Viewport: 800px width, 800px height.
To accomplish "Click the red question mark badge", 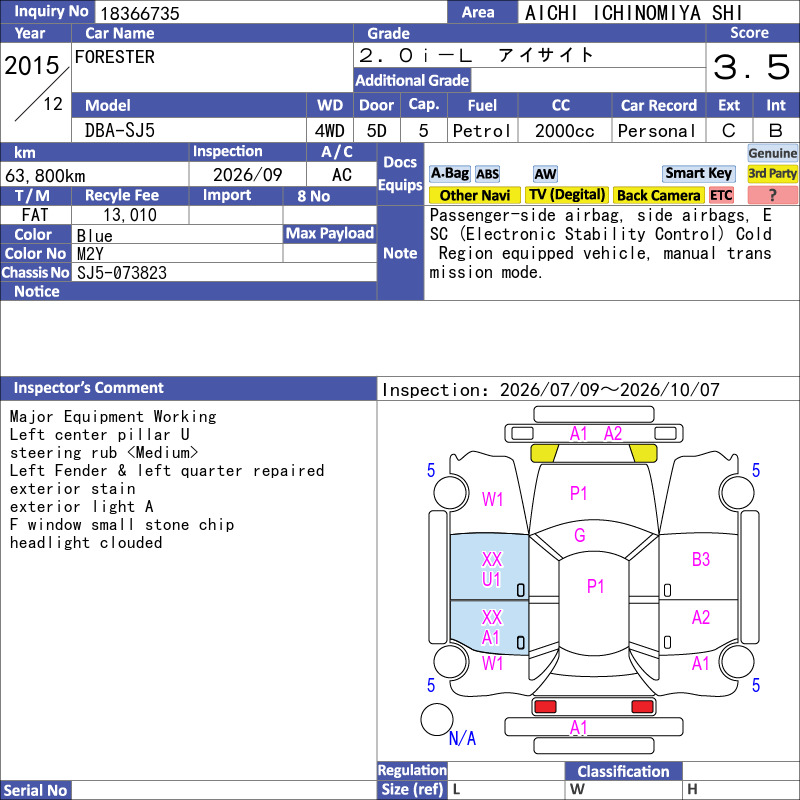I will coord(772,195).
